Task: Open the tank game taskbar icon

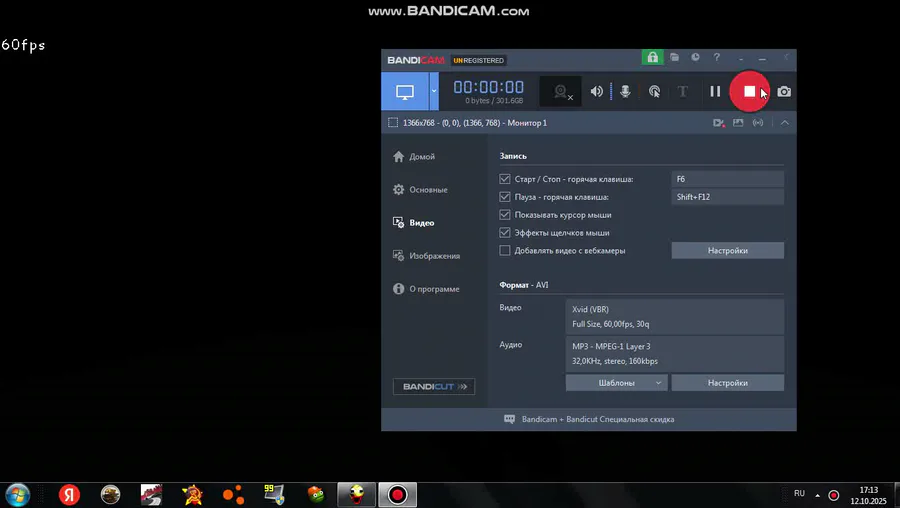Action: tap(110, 495)
